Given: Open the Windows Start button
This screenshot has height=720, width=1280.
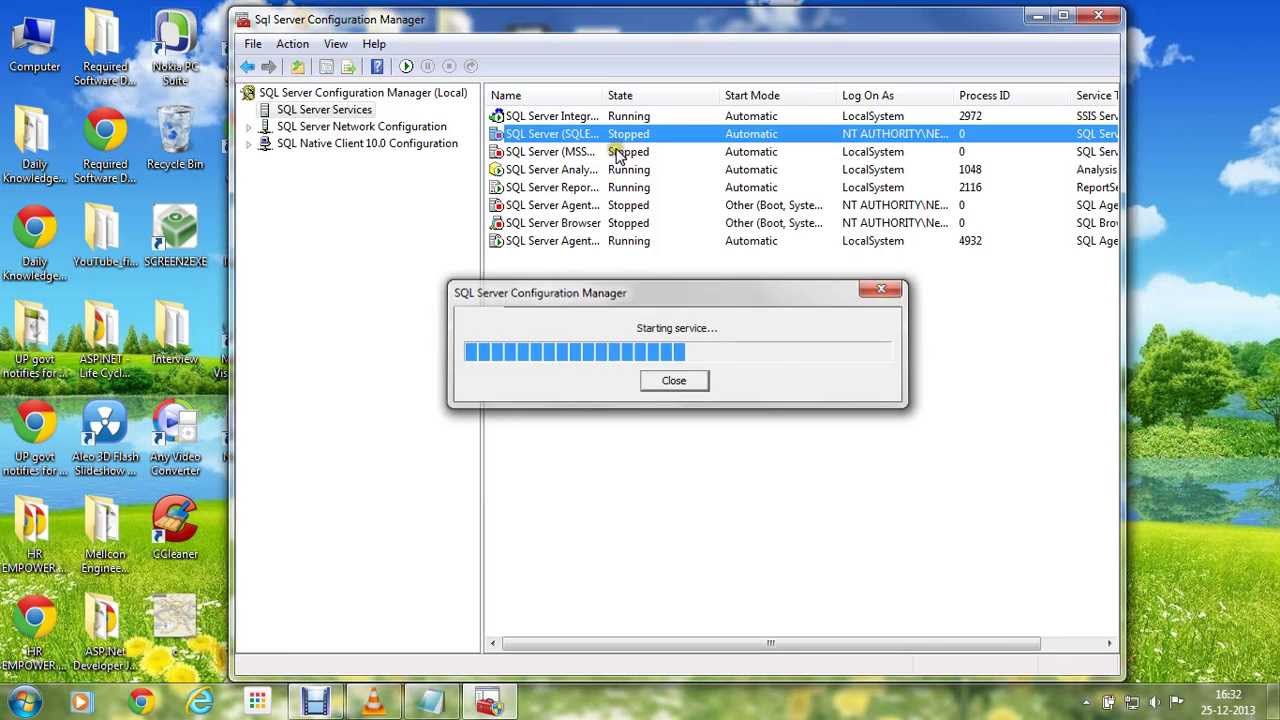Looking at the screenshot, I should (x=24, y=701).
